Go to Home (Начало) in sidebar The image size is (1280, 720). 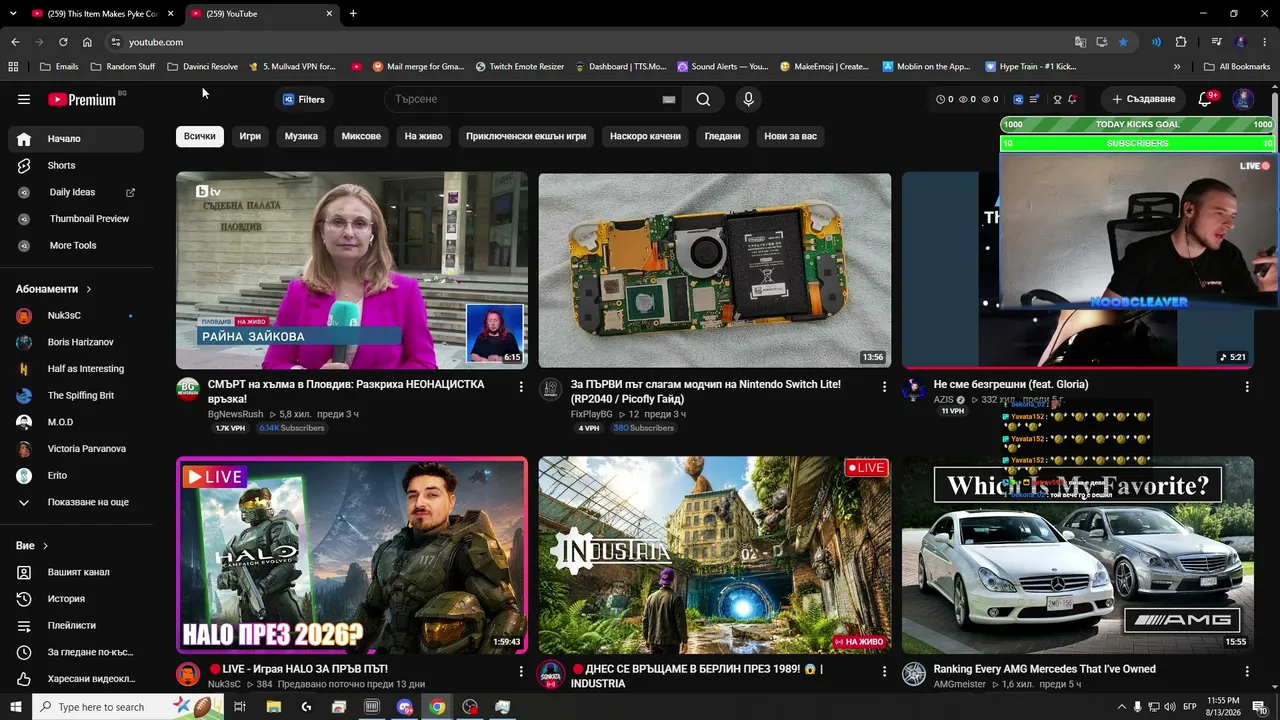click(x=76, y=139)
